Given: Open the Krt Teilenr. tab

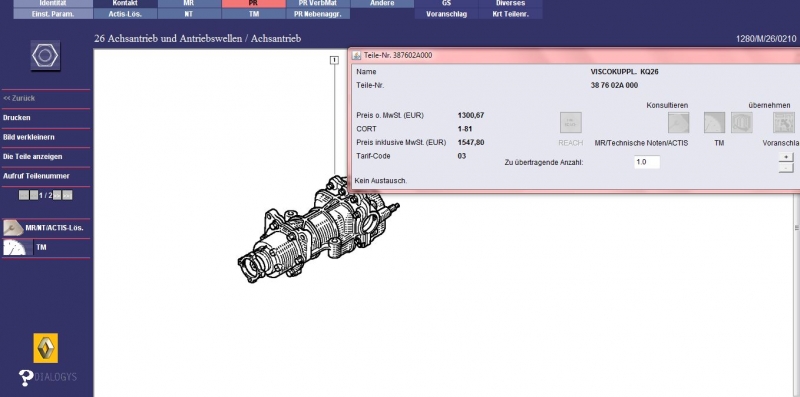Looking at the screenshot, I should 510,14.
